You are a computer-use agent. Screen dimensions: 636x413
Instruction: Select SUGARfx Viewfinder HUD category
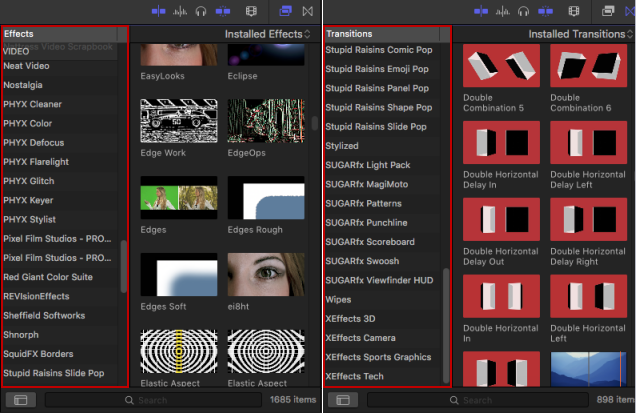(382, 280)
